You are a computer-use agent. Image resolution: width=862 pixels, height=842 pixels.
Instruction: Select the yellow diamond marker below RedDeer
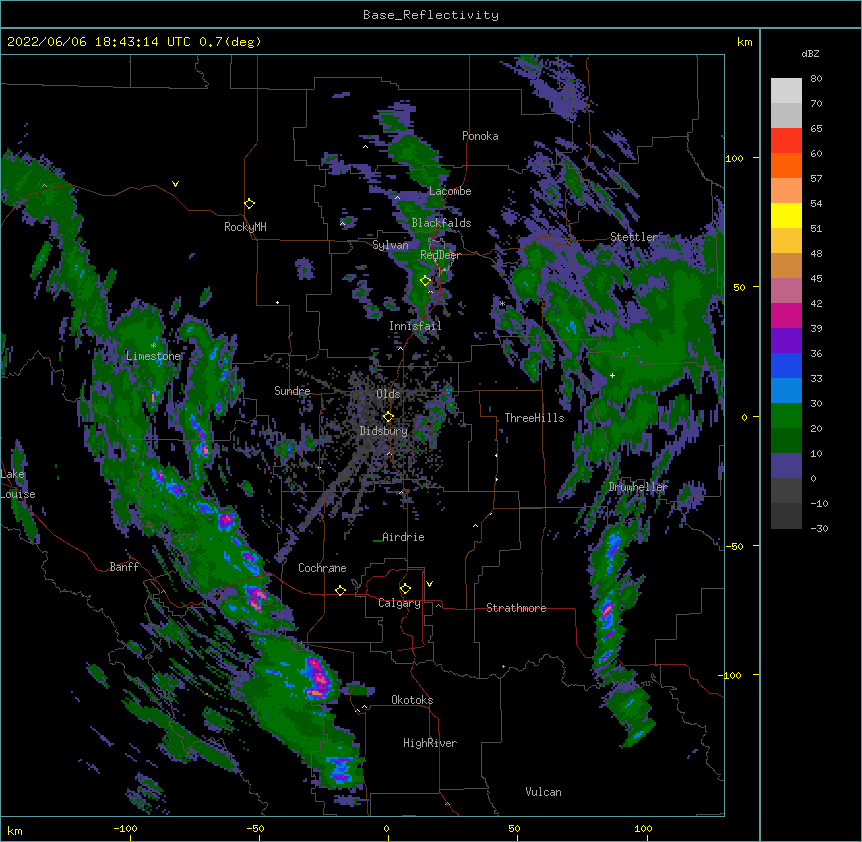point(425,281)
